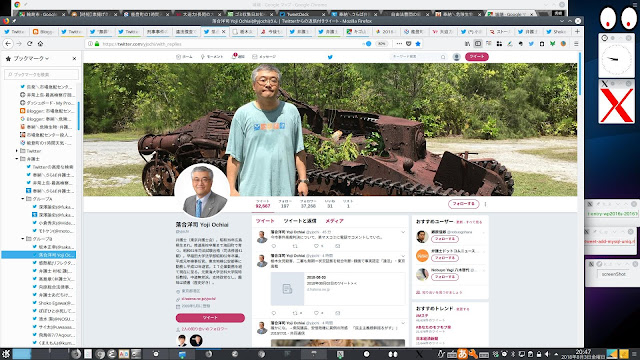
Task: Click the Firefox forward arrow
Action: tap(19, 44)
